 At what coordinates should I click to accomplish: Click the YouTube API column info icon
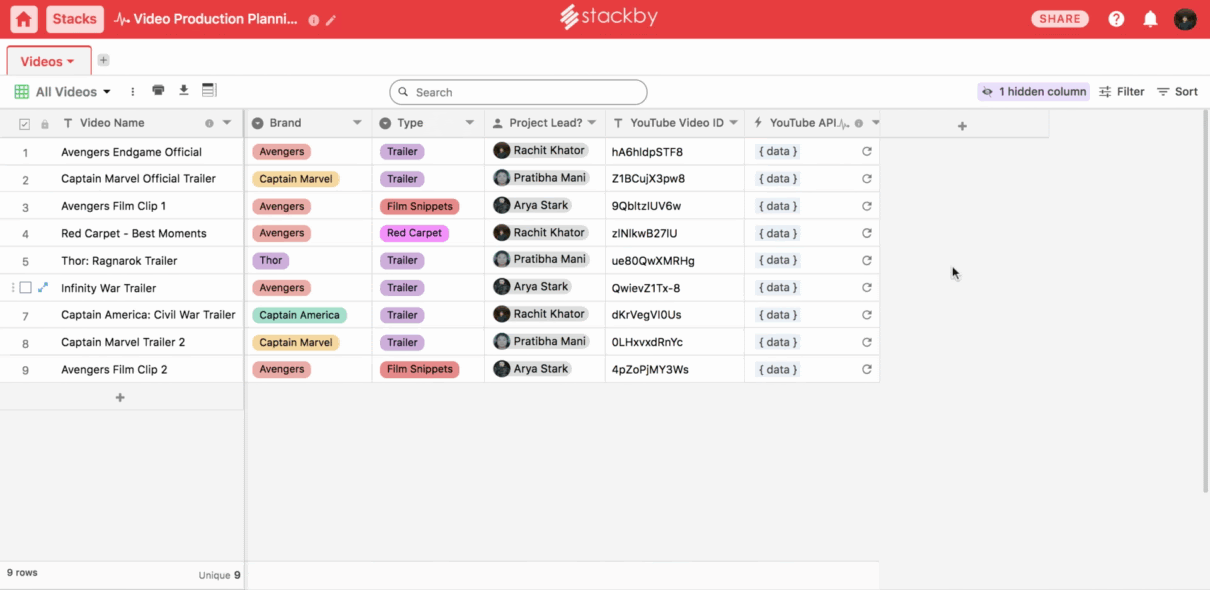[859, 124]
